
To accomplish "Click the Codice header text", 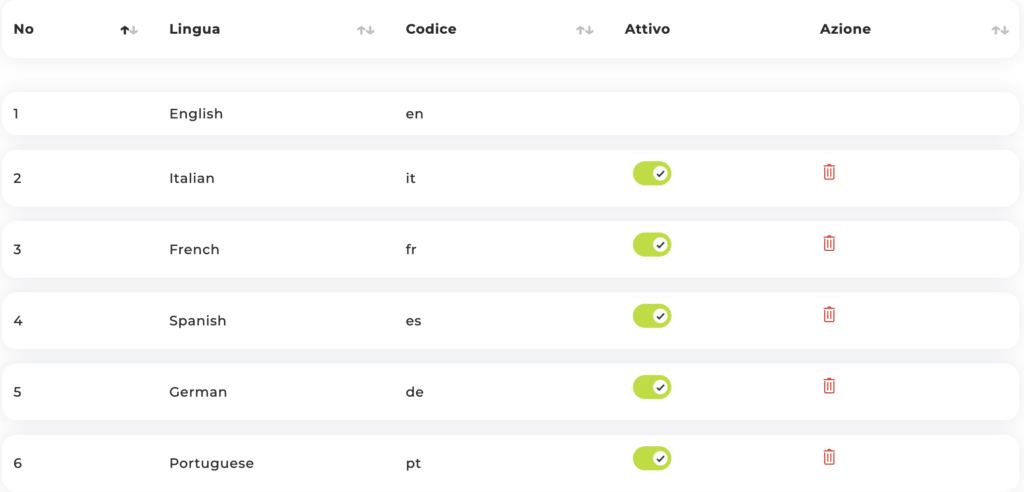I will pos(431,29).
